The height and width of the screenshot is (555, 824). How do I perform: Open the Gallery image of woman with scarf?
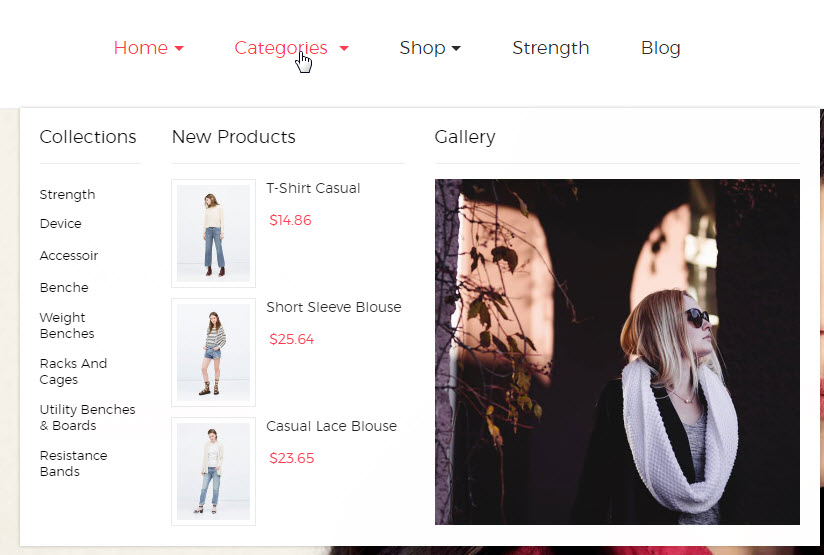pos(617,352)
